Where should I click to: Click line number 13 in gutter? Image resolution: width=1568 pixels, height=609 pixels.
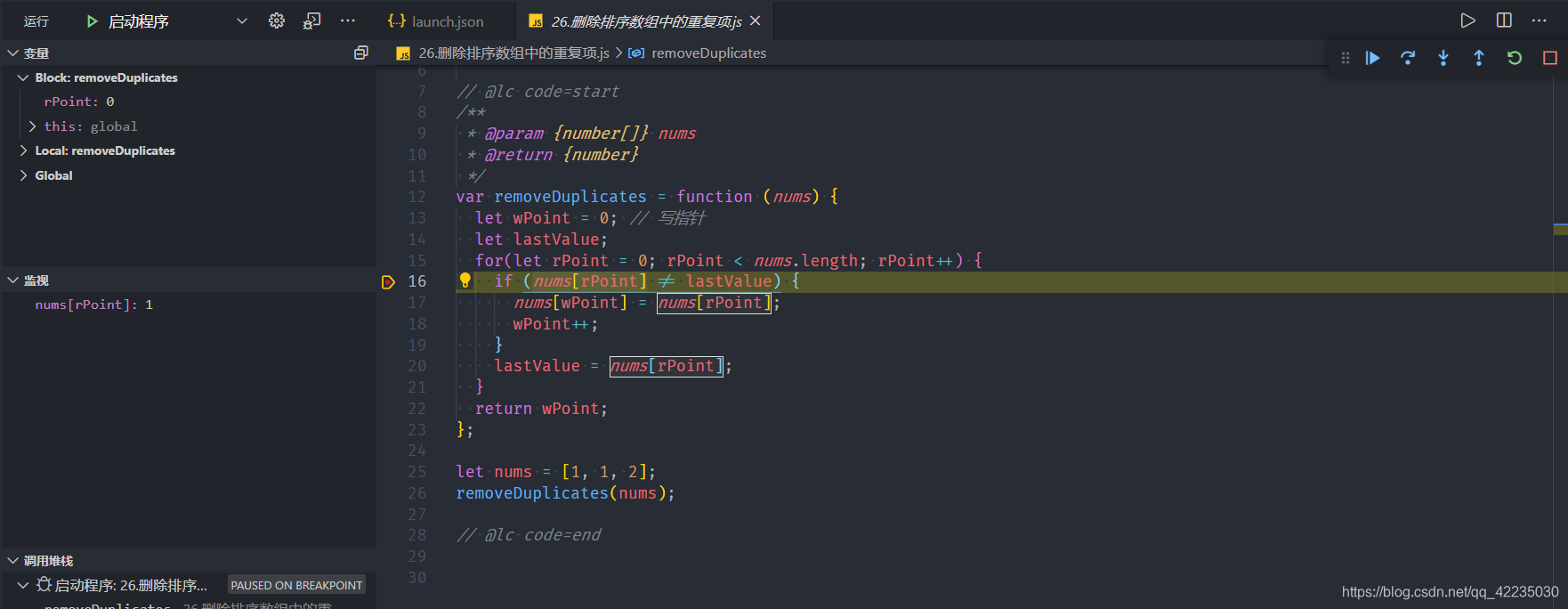click(417, 218)
